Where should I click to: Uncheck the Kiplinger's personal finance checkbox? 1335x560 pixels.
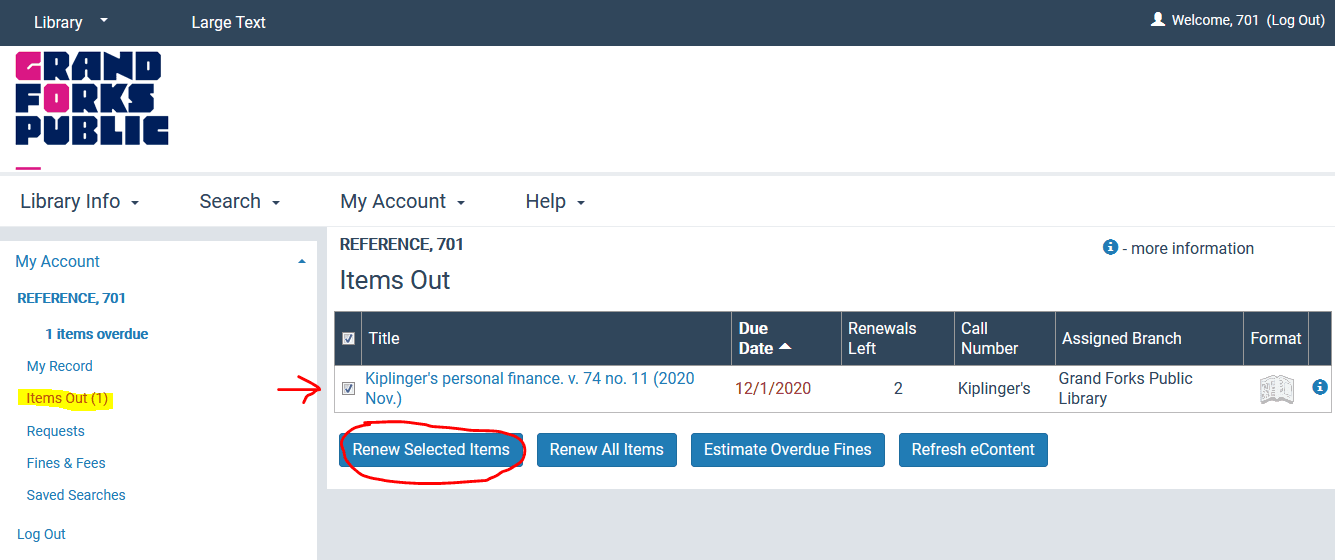348,388
